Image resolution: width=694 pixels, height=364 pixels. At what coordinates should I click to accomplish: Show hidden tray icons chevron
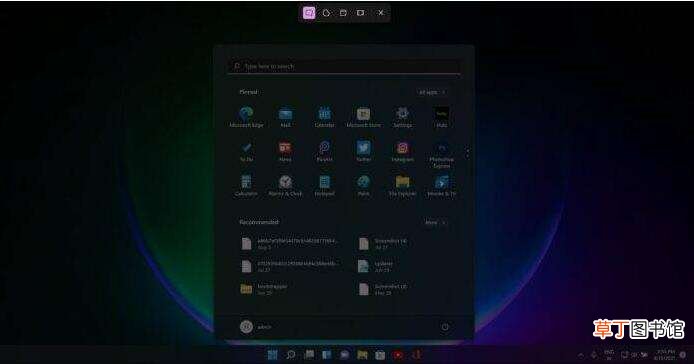(x=581, y=355)
